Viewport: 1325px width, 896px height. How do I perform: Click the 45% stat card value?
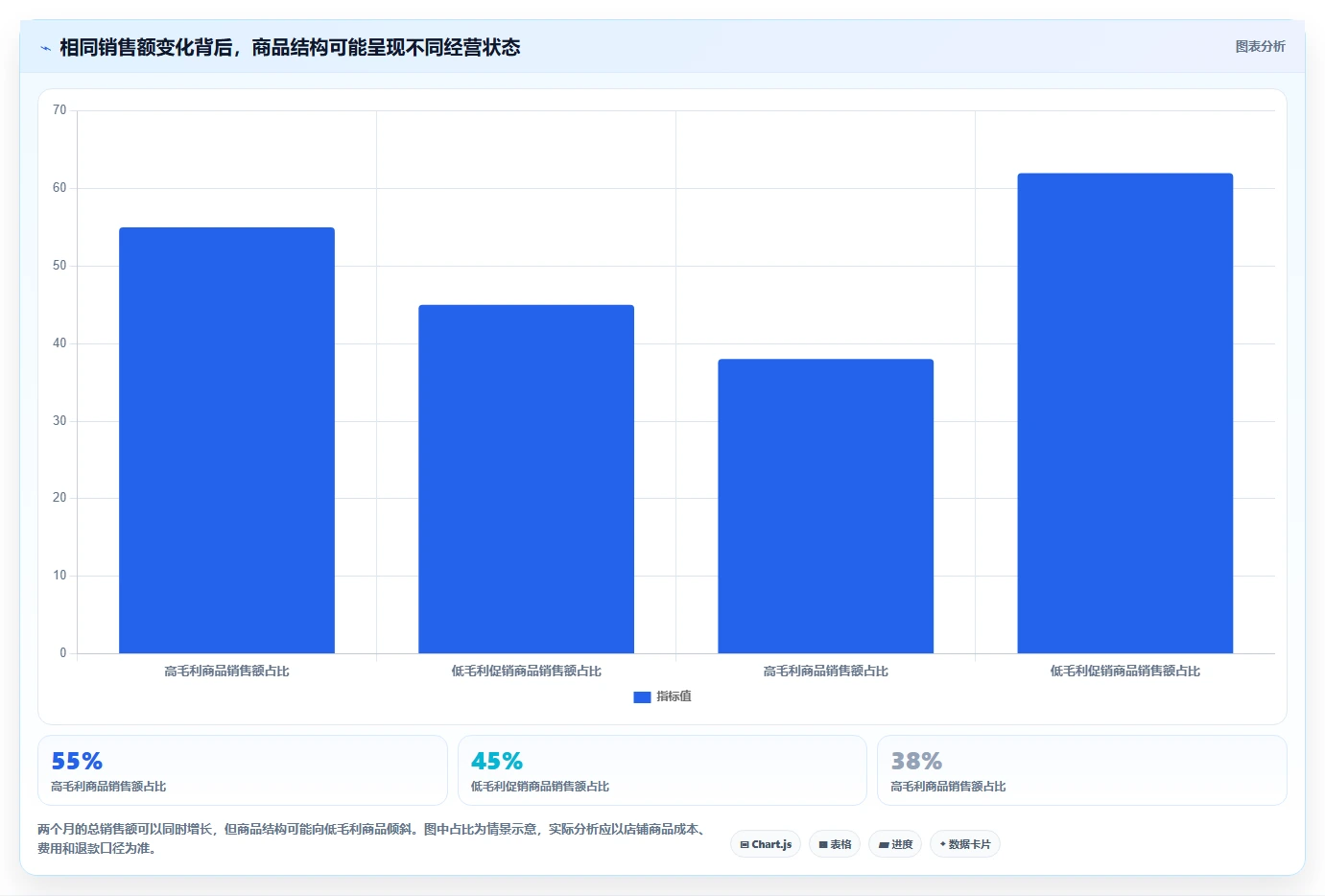pos(497,761)
